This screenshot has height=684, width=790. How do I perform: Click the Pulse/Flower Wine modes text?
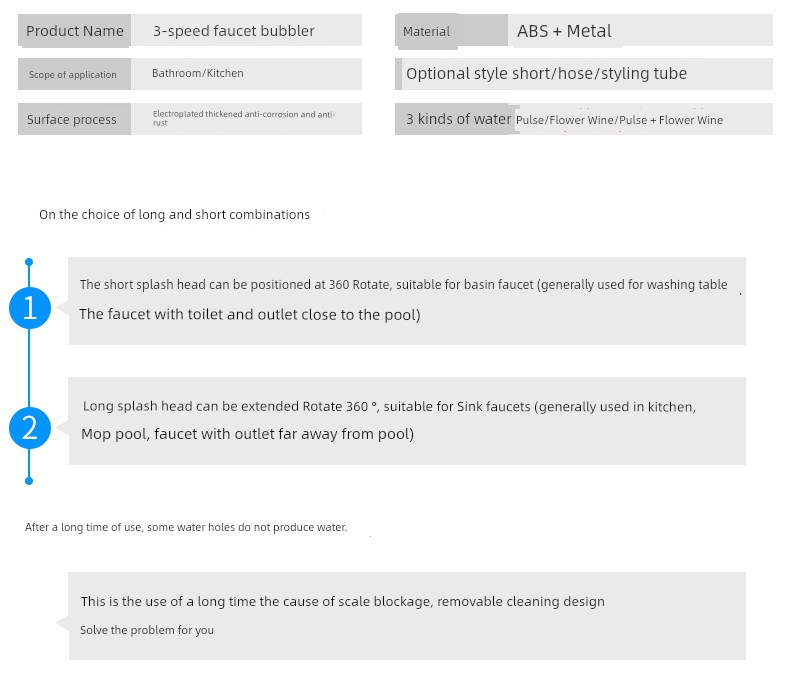(619, 120)
